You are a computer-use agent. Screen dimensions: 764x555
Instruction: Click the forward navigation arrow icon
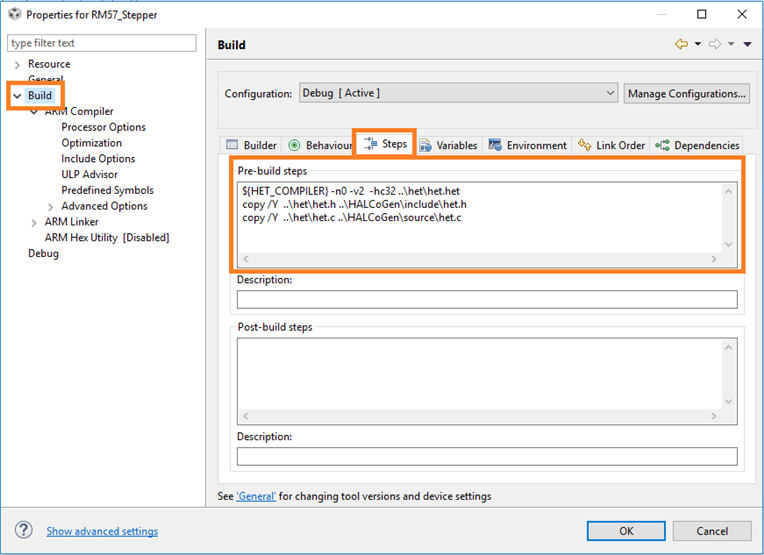coord(715,44)
